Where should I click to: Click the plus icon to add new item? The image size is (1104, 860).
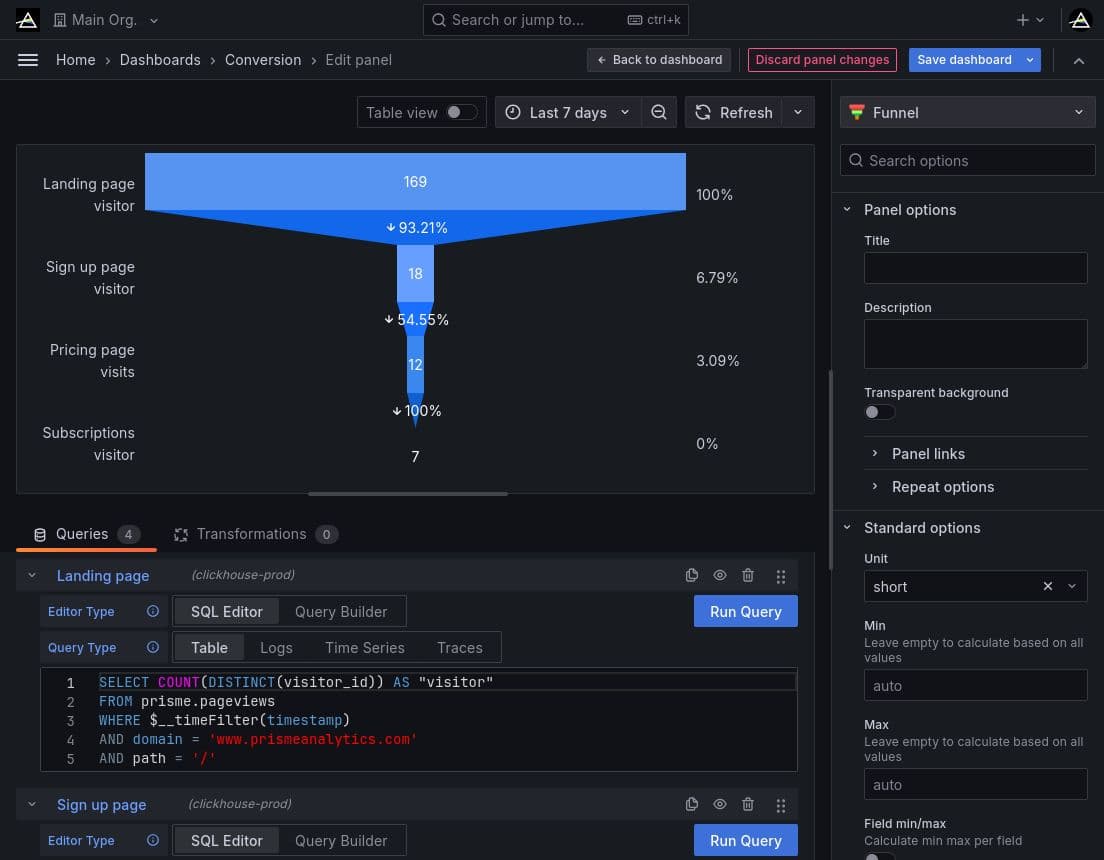point(1023,20)
